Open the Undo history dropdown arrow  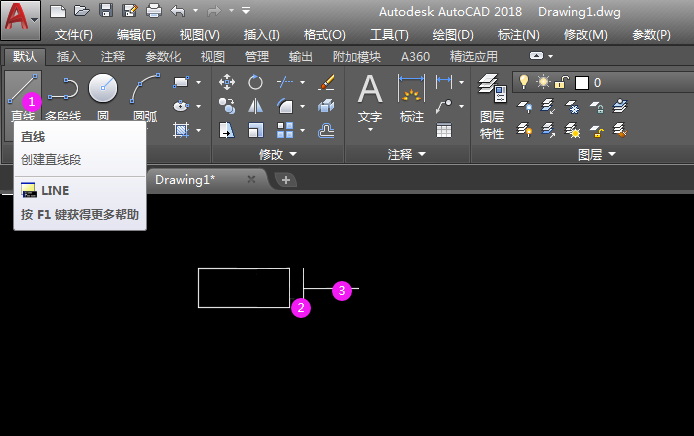coord(196,10)
